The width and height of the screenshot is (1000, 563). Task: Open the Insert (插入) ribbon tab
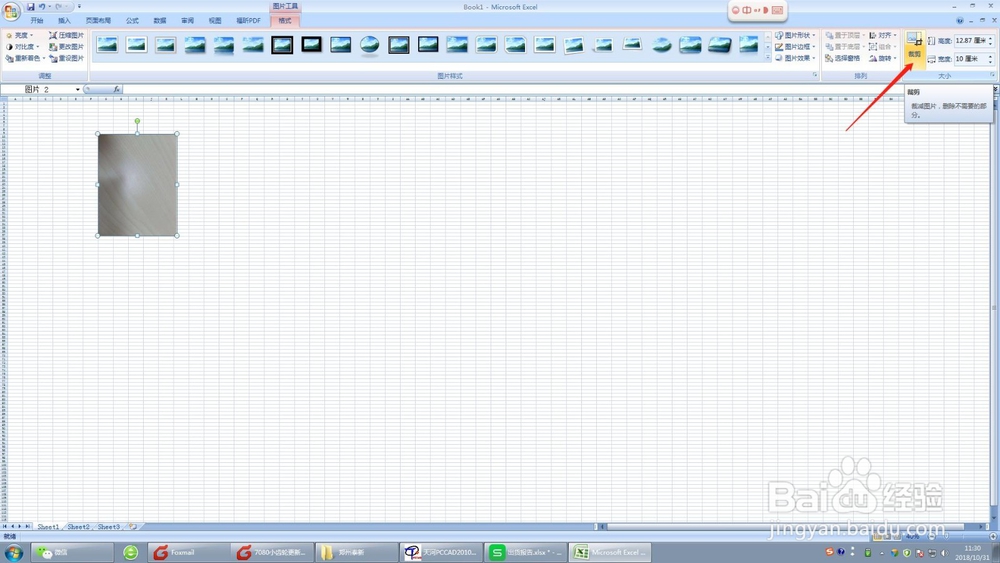click(64, 20)
